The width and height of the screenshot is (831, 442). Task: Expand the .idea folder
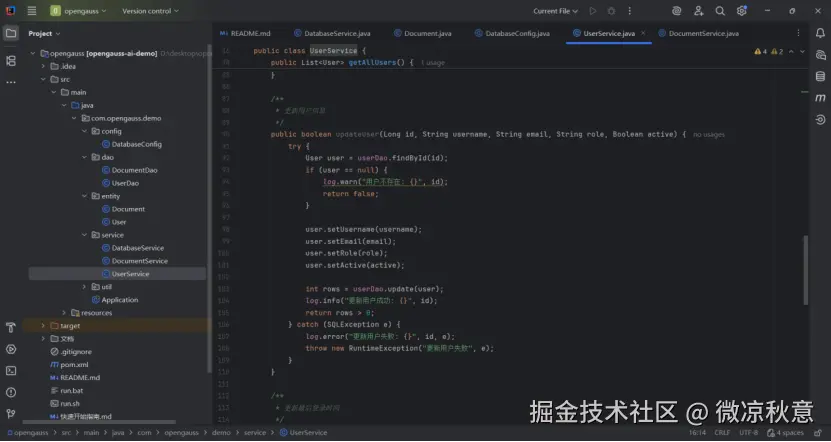43,66
